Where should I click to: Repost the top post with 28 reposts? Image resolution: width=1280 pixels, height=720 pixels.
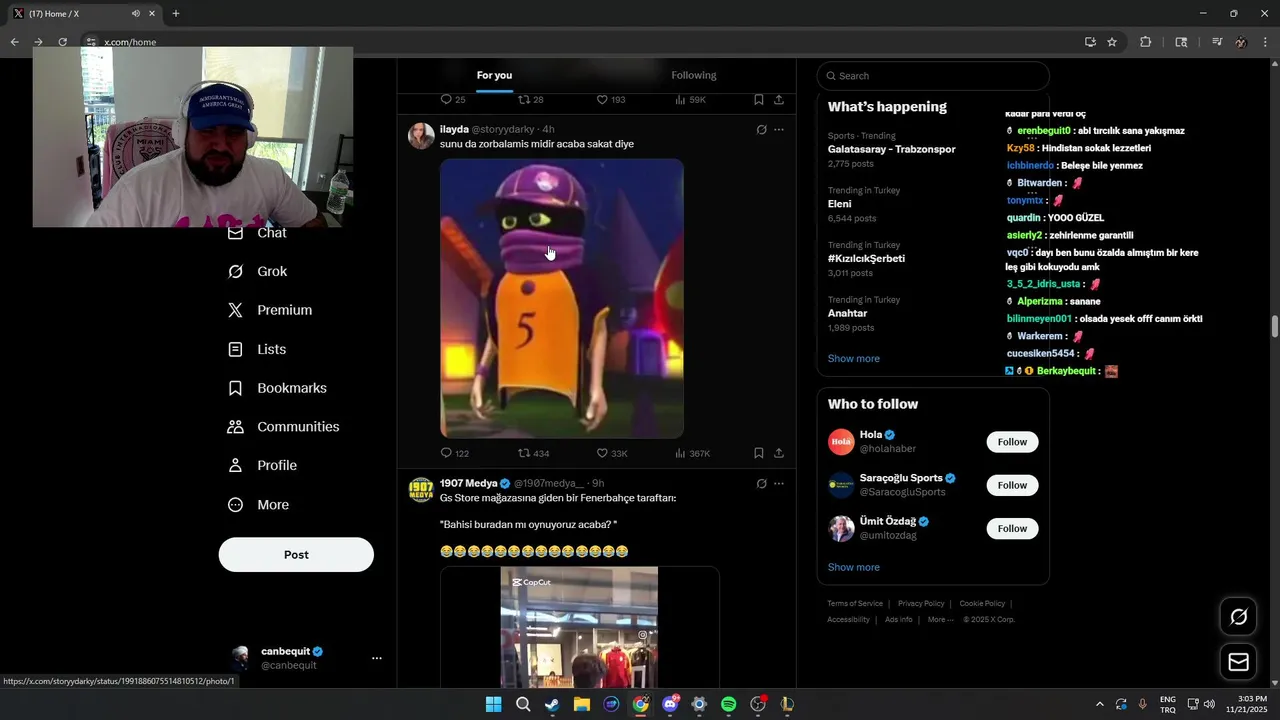531,100
